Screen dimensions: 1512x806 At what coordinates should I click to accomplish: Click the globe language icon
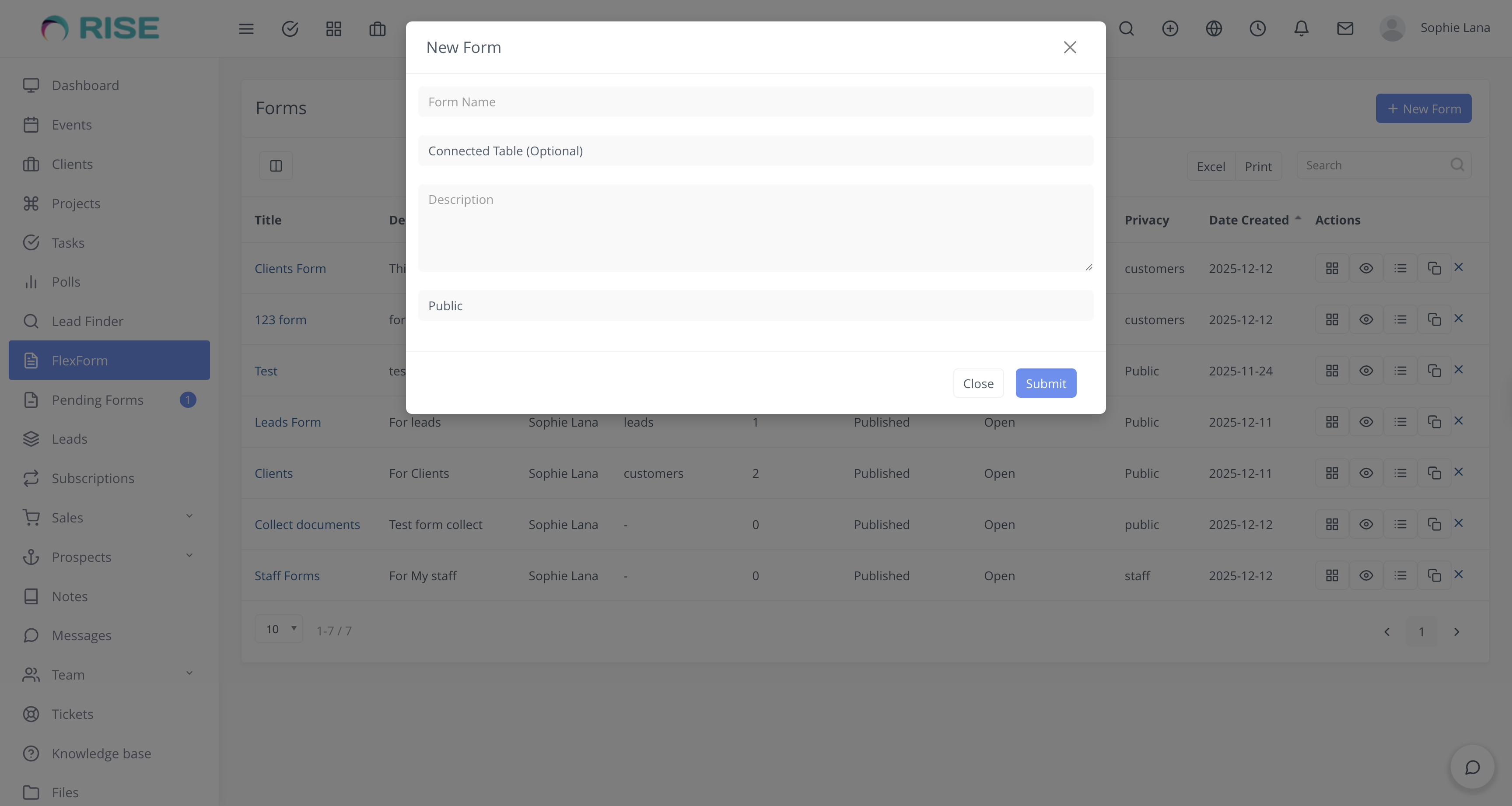1214,28
